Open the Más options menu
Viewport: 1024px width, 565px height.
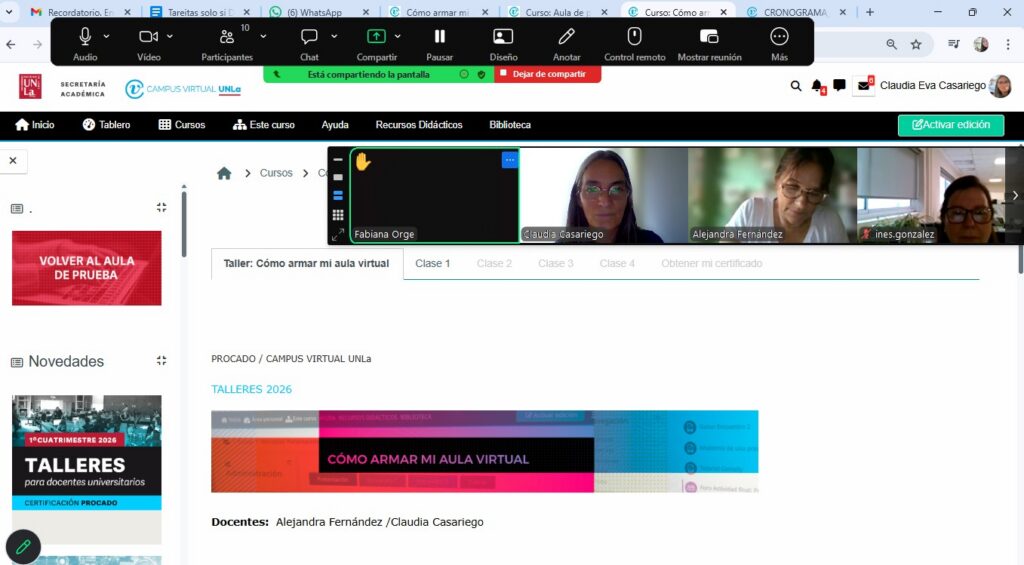pos(779,37)
